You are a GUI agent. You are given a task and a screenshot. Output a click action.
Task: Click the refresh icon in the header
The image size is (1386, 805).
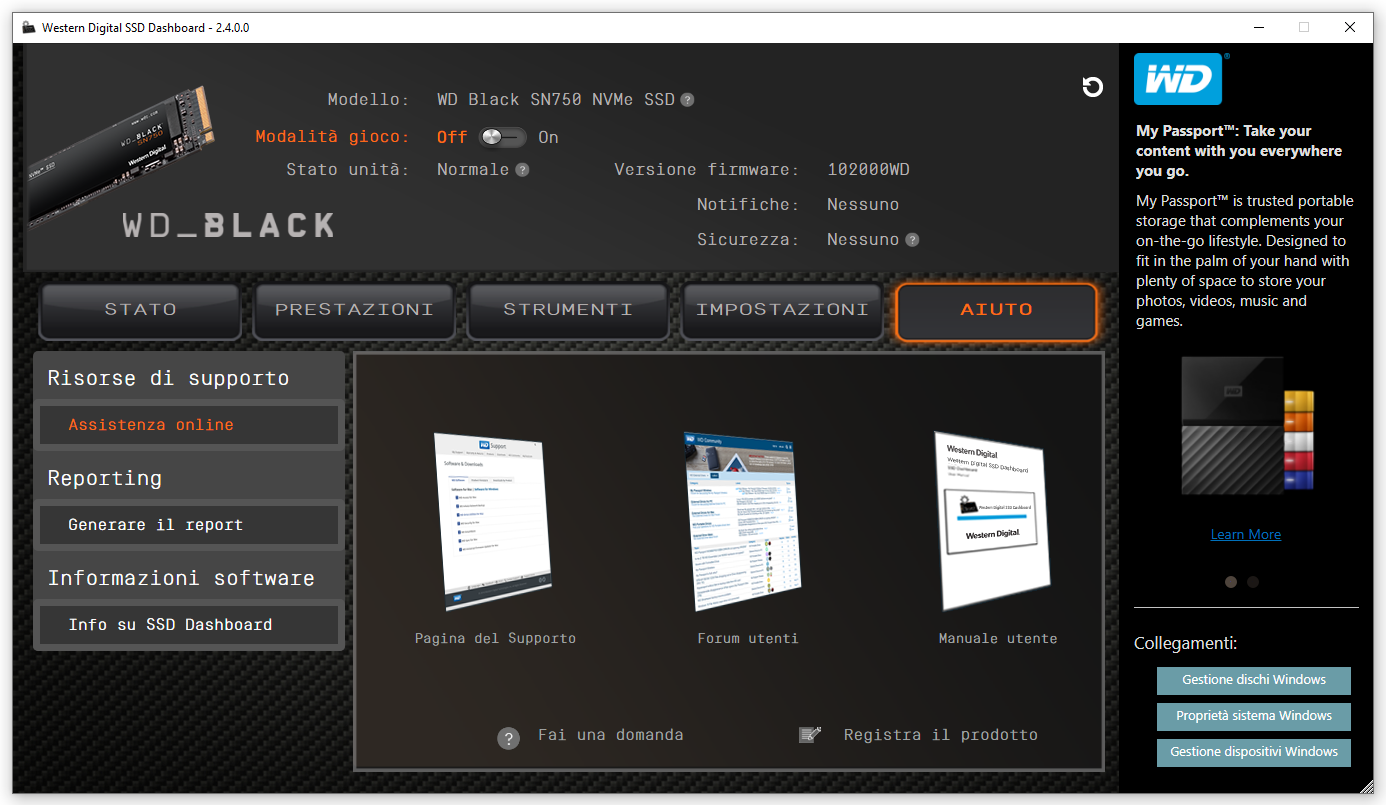click(1093, 87)
